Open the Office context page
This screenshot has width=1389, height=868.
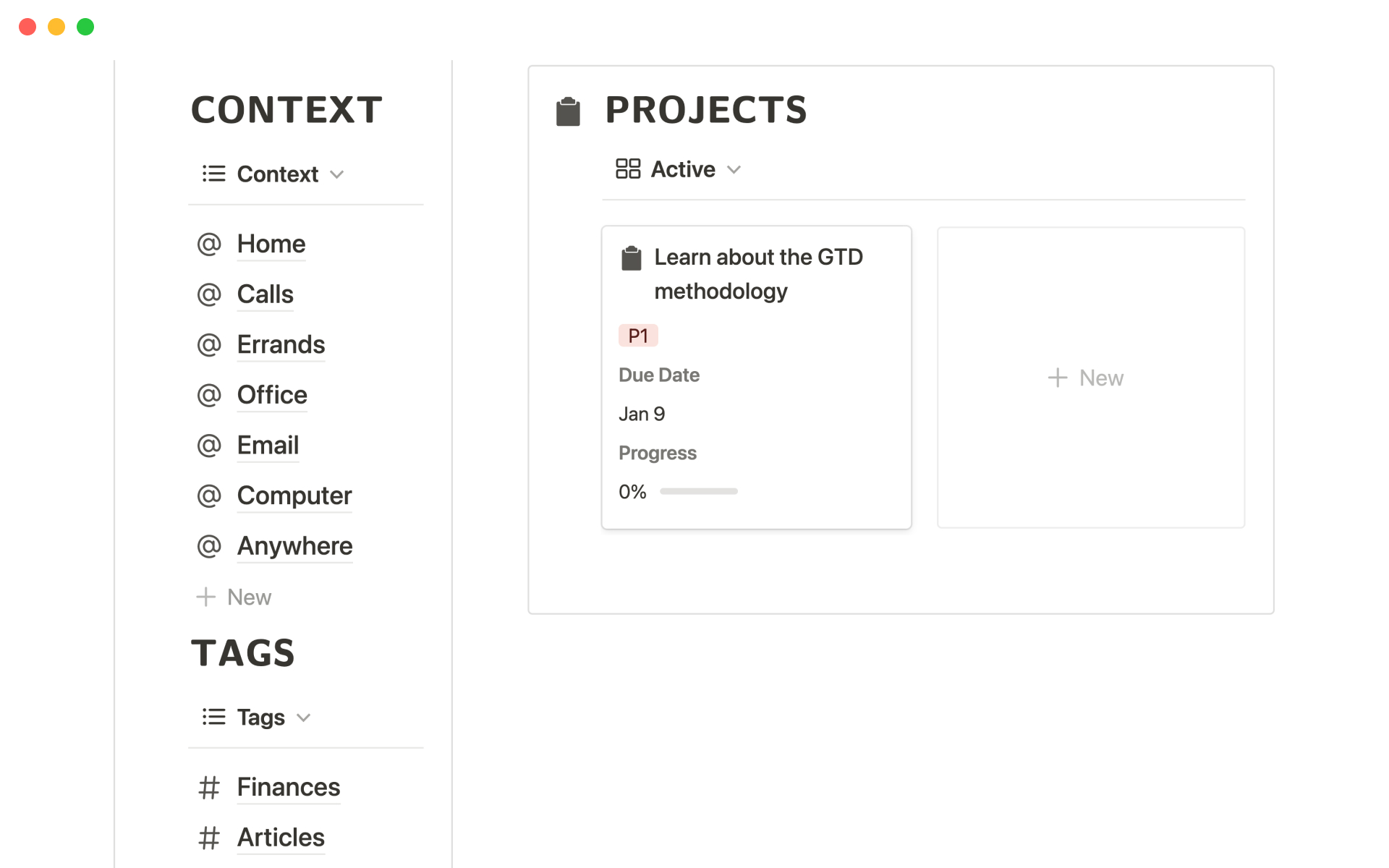pyautogui.click(x=272, y=395)
